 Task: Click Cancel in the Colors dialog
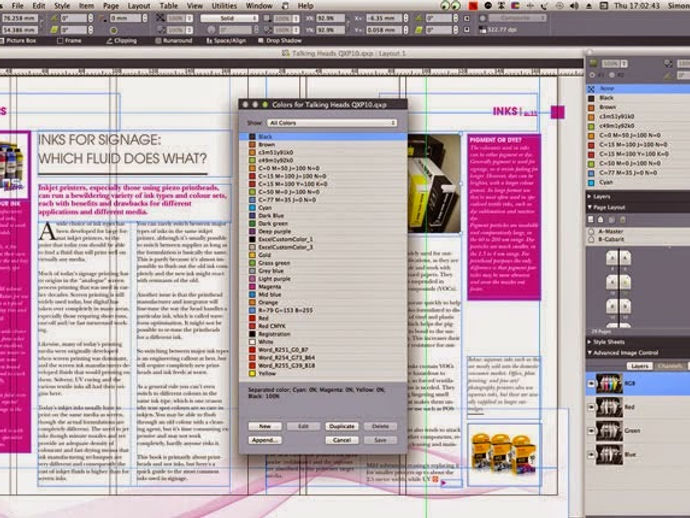342,440
